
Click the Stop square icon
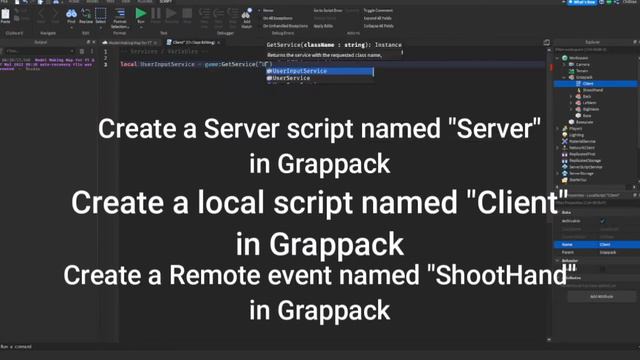pyautogui.click(x=187, y=13)
